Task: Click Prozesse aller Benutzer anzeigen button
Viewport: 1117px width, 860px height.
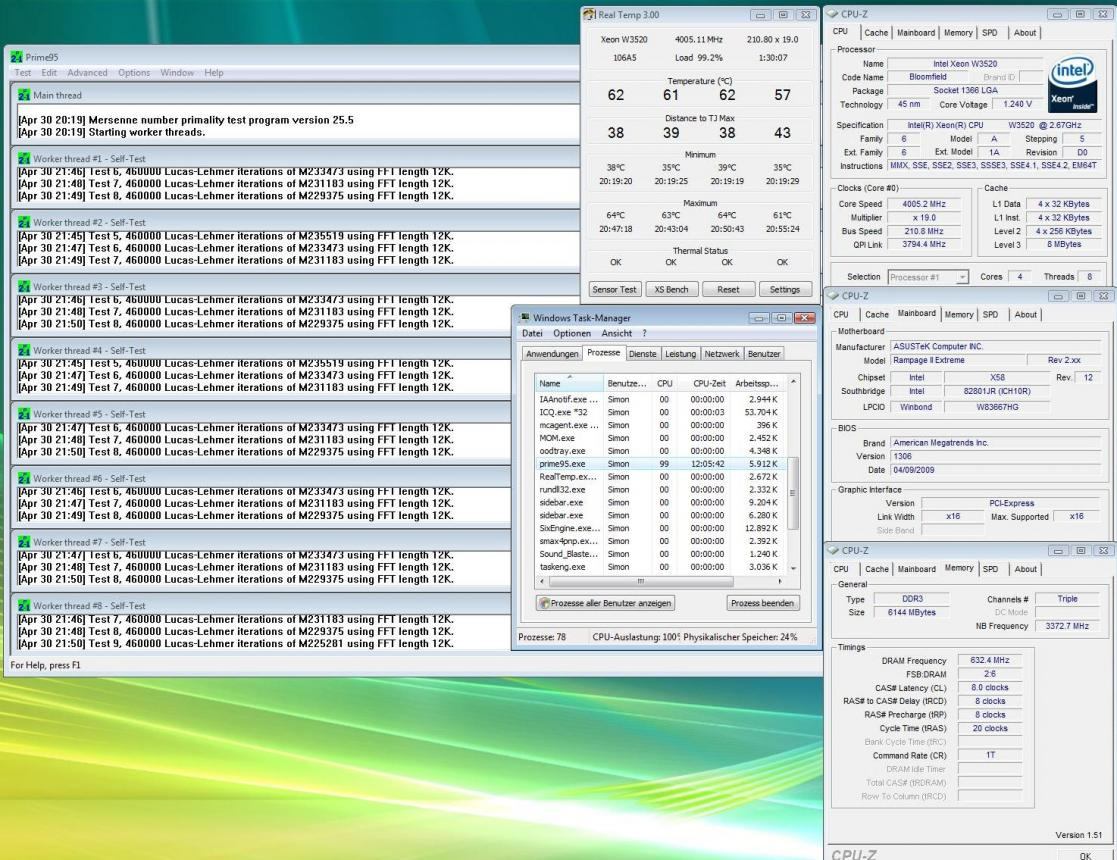Action: tap(606, 603)
